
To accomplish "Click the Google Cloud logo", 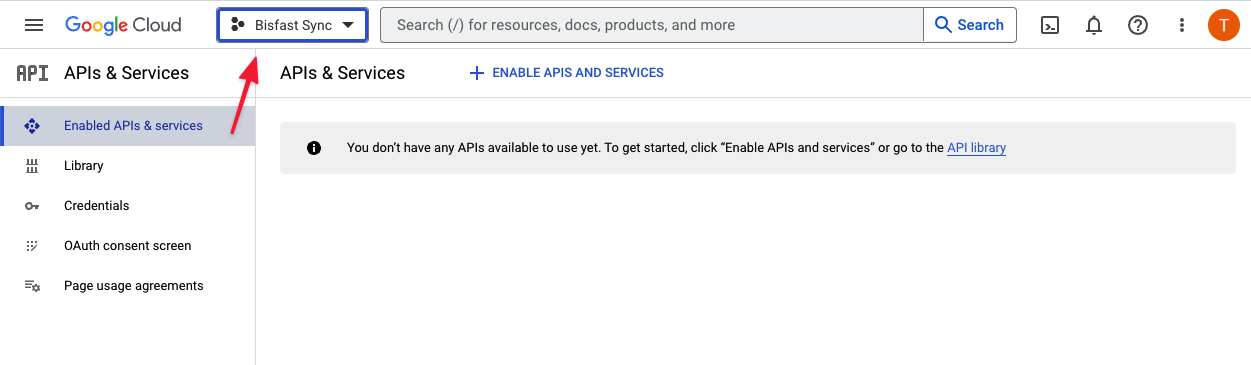I will point(123,25).
